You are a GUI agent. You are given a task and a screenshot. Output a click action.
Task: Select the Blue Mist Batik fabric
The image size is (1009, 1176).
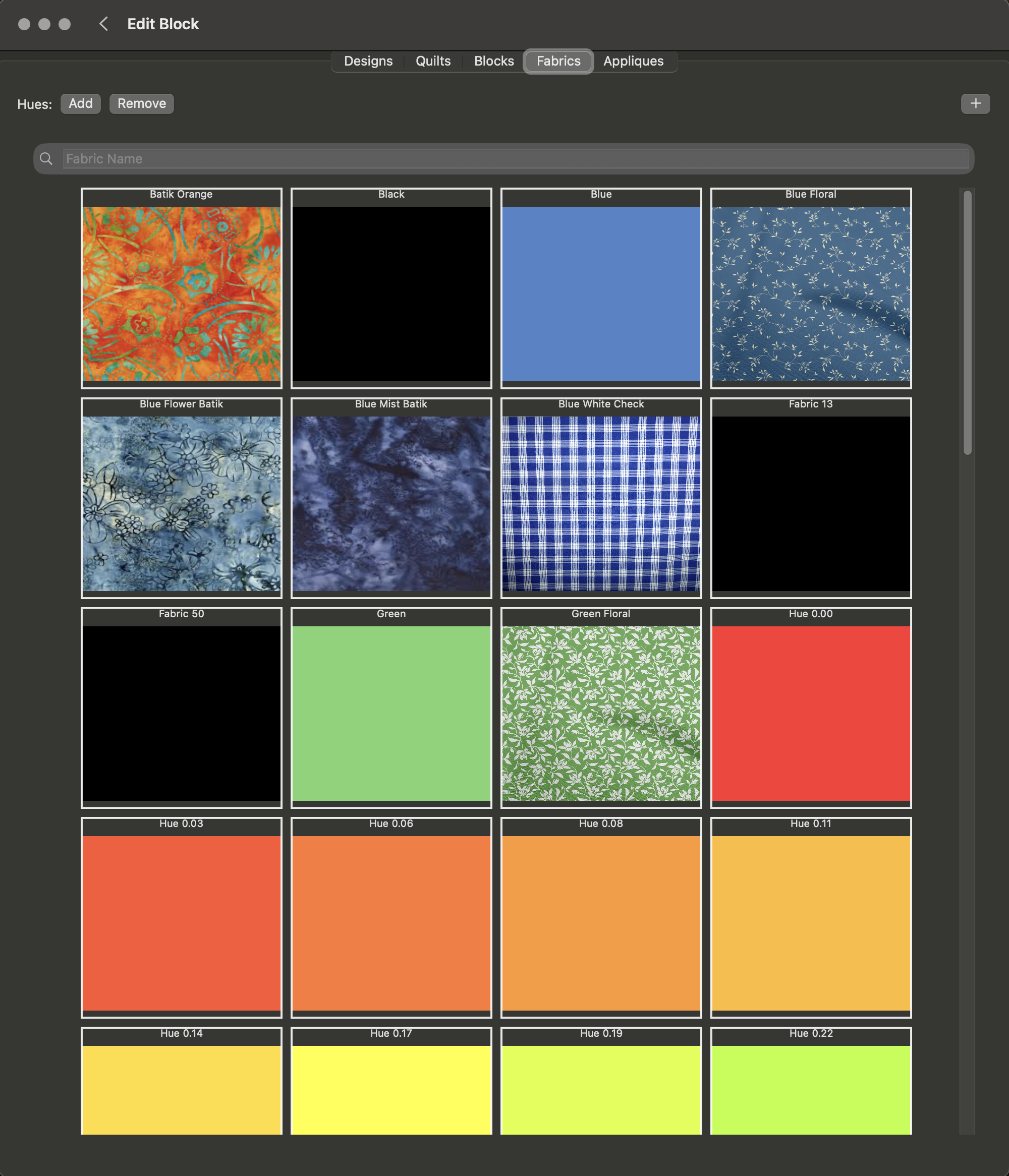(391, 498)
